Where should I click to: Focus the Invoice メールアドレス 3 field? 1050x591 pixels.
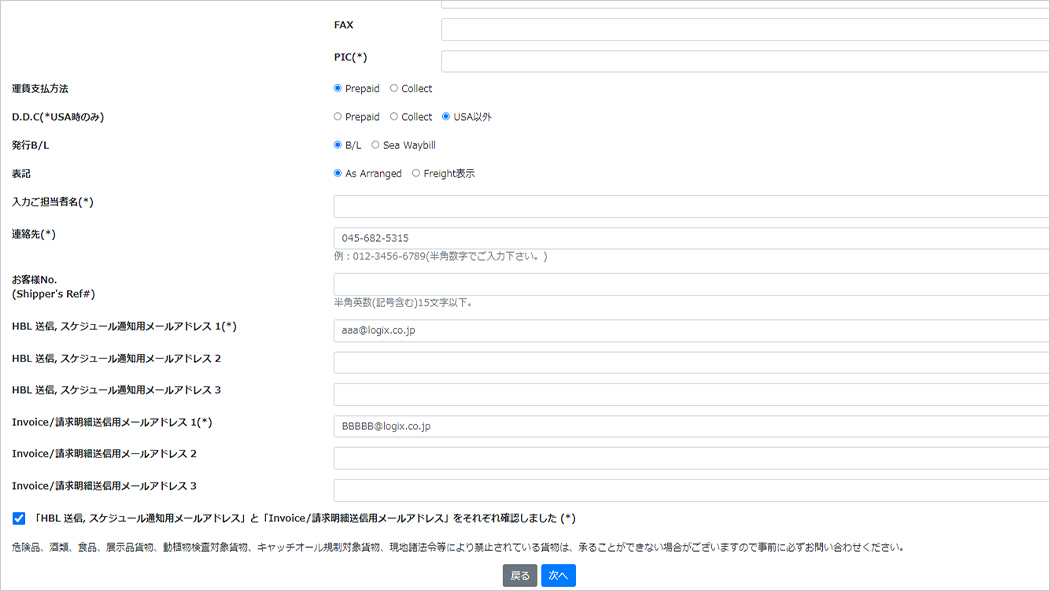[x=690, y=490]
